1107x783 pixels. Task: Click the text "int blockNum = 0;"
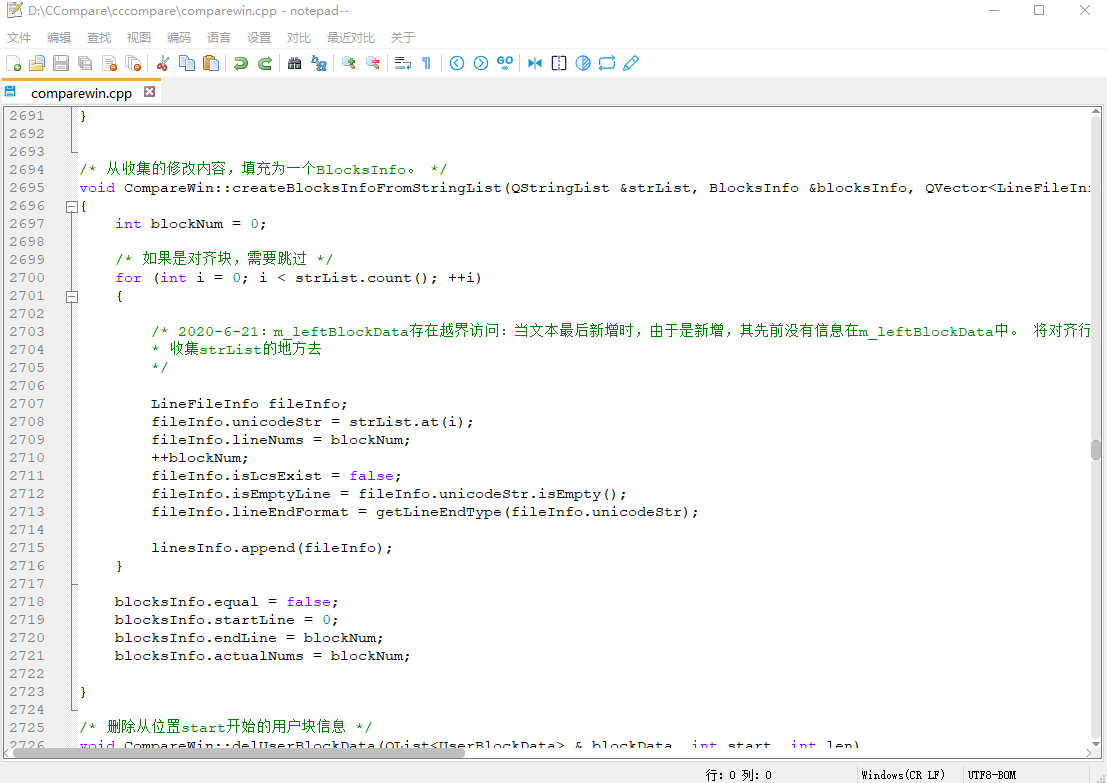(191, 224)
